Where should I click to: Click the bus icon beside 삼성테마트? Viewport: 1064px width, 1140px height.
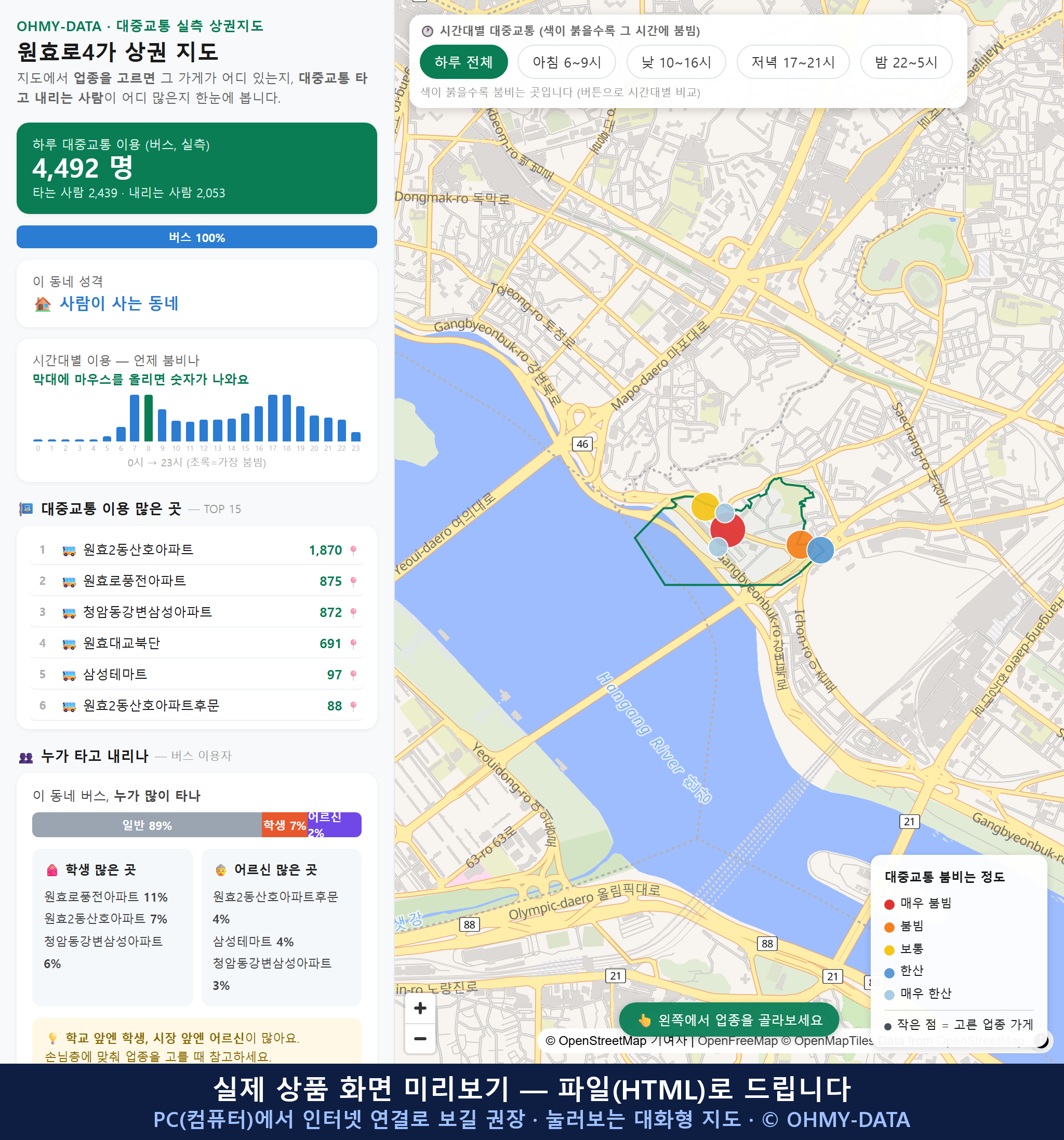click(69, 675)
